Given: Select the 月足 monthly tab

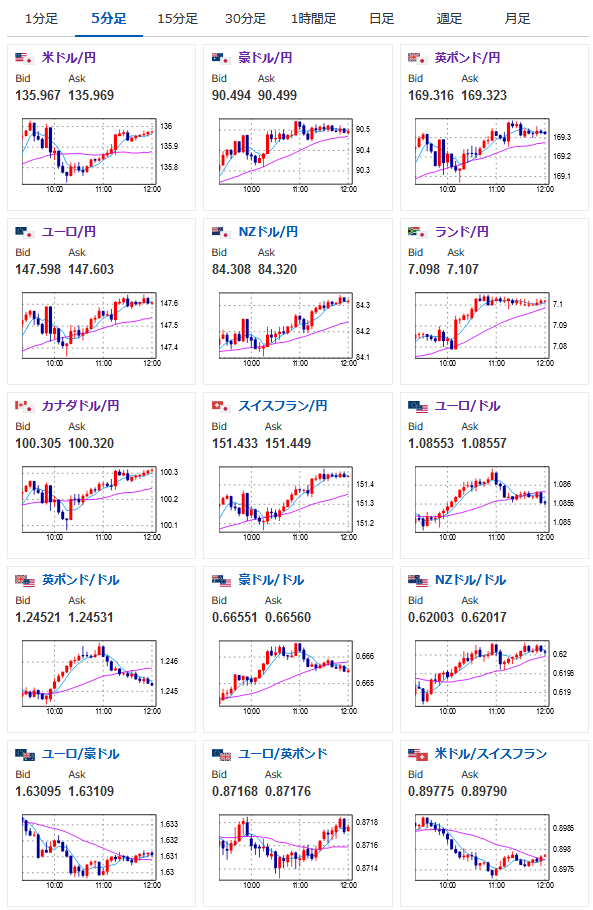Looking at the screenshot, I should pyautogui.click(x=517, y=19).
